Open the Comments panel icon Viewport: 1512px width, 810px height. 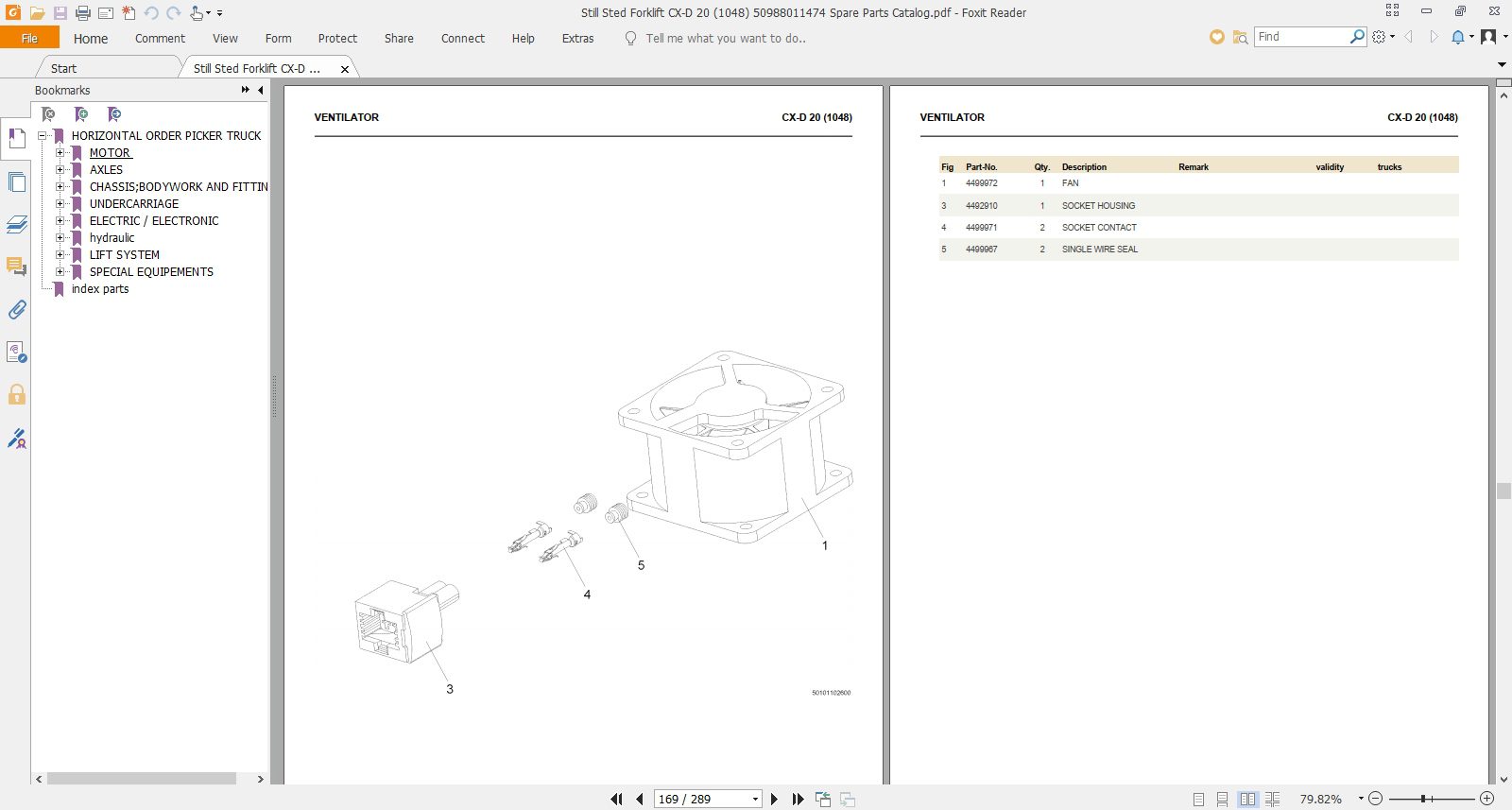[16, 267]
